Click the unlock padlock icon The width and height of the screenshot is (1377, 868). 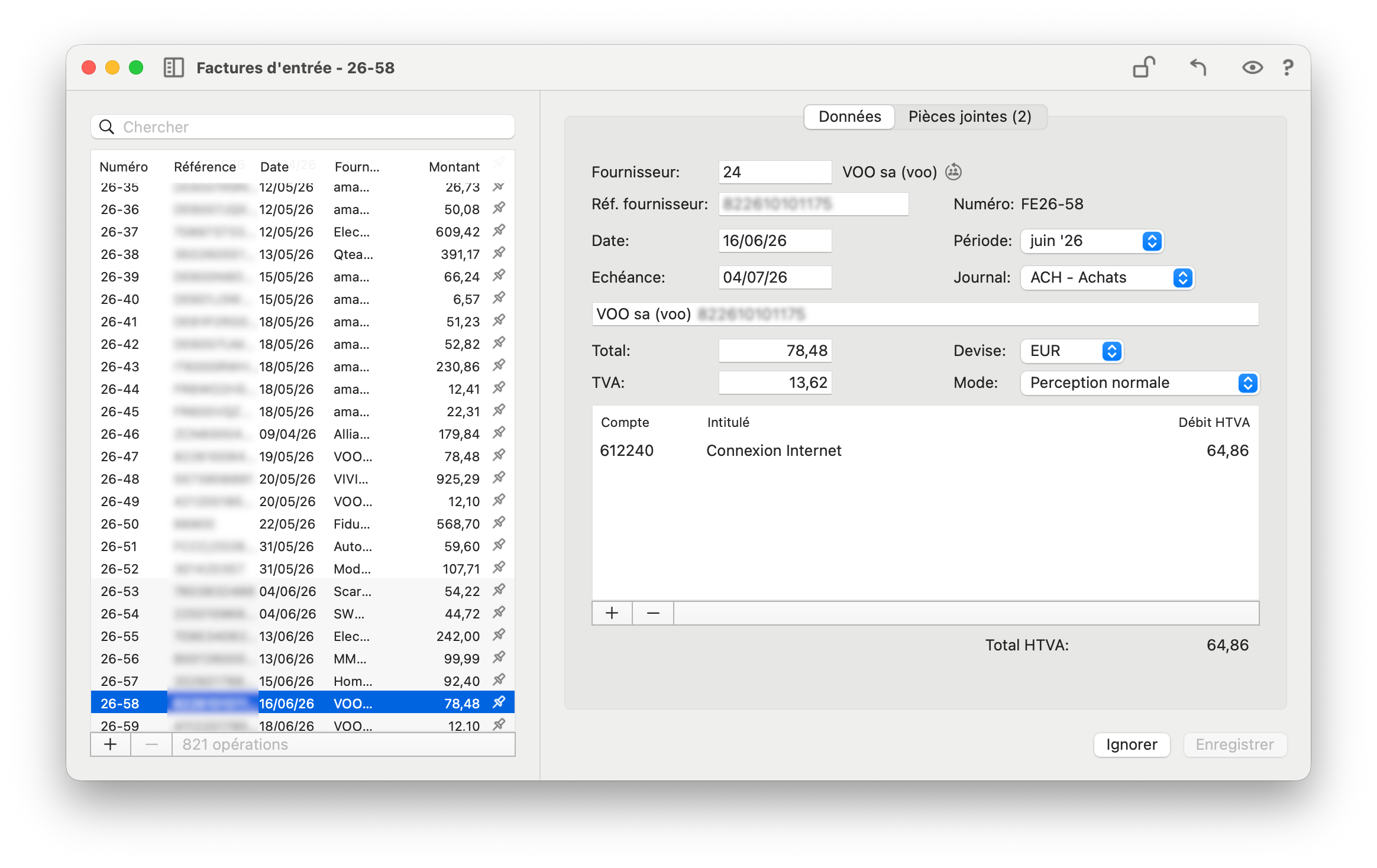pos(1144,67)
